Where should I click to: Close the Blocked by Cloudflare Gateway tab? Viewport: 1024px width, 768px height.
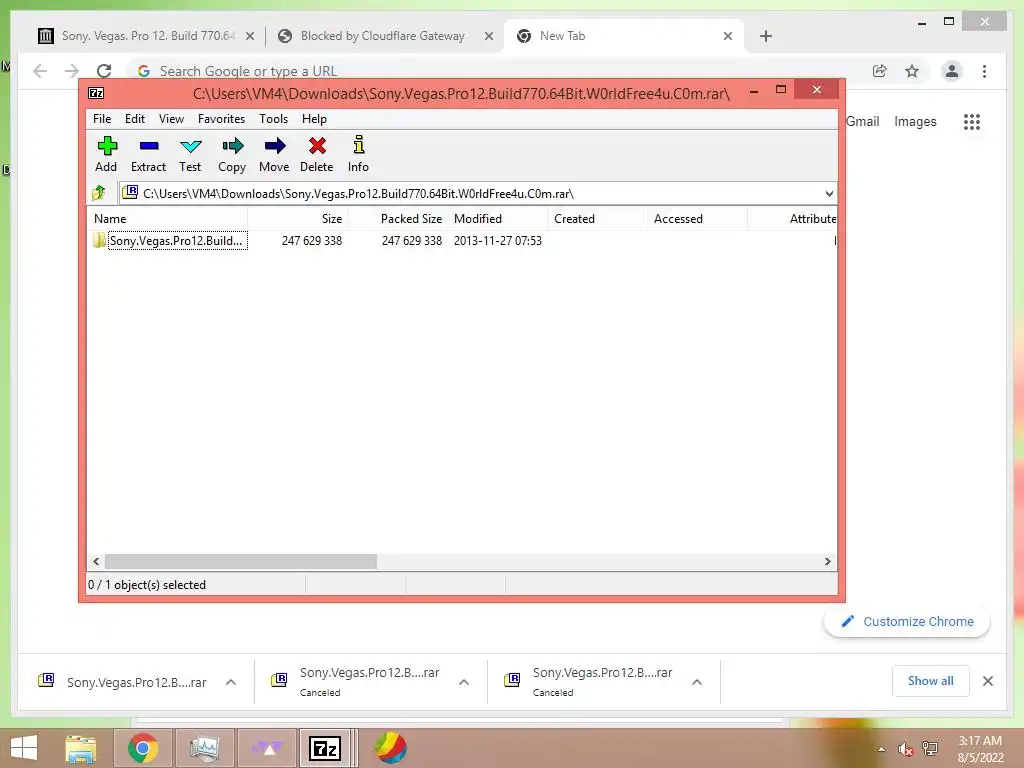488,37
